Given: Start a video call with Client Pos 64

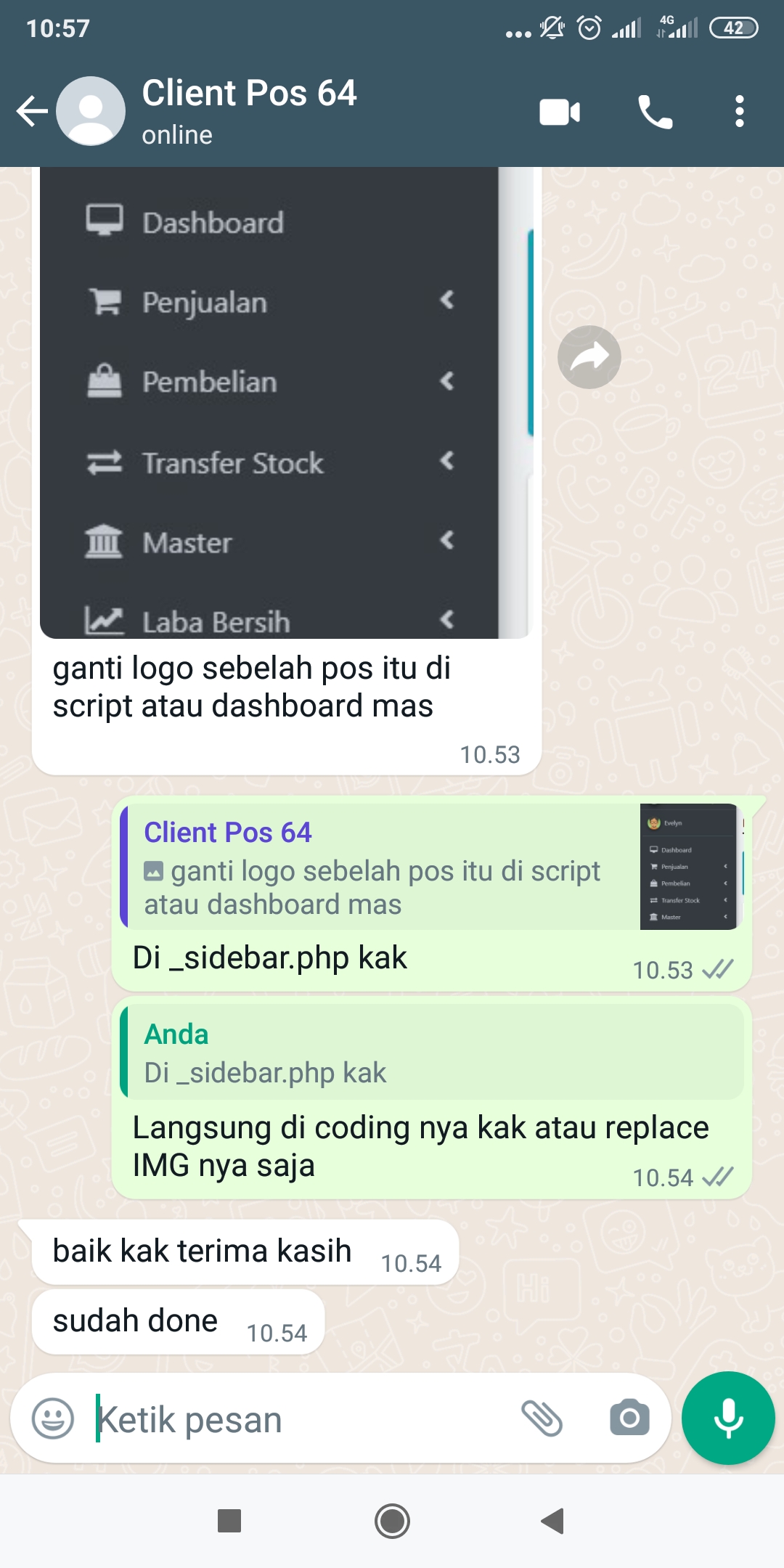Looking at the screenshot, I should point(560,112).
